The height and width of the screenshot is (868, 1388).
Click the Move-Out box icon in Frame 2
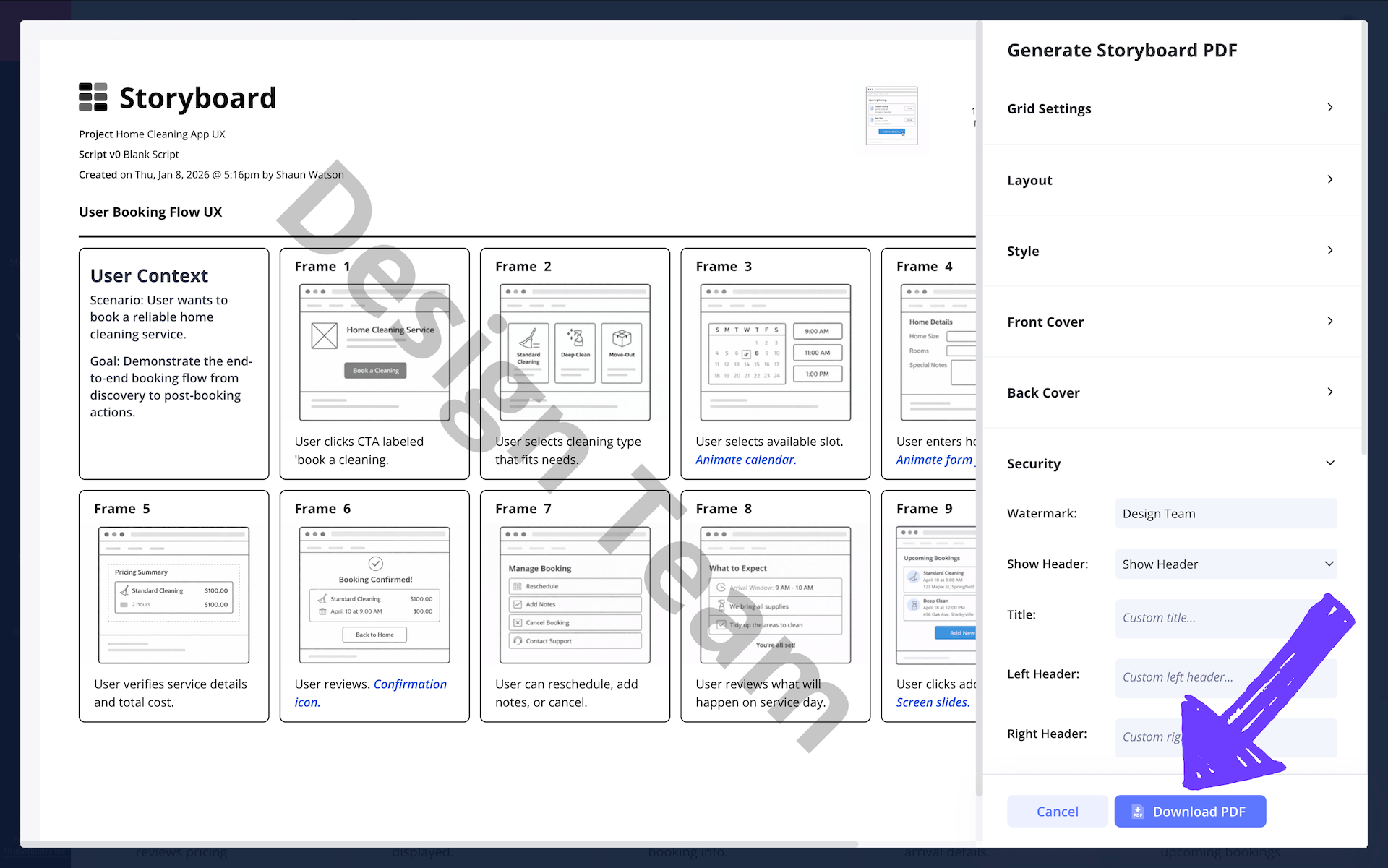[x=622, y=338]
